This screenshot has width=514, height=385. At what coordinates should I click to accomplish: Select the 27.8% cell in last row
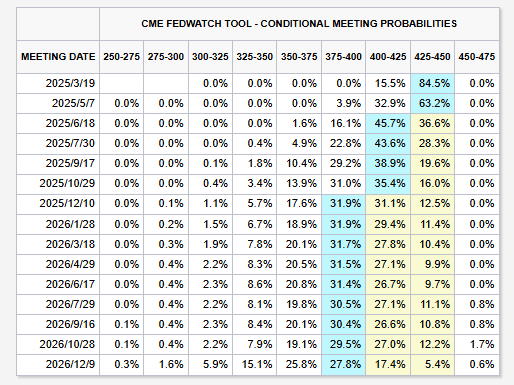click(x=343, y=364)
